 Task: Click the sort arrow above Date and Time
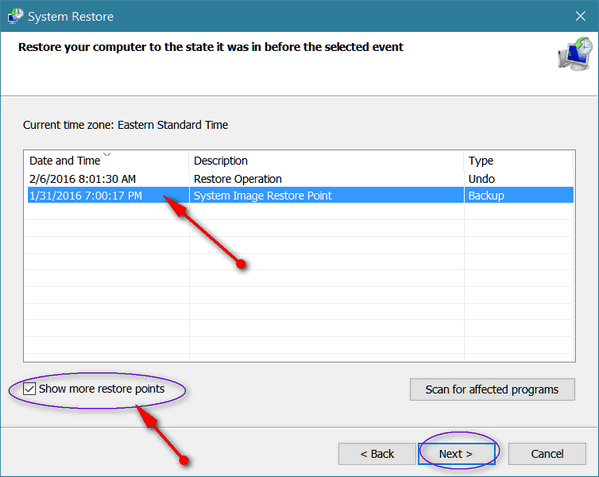[107, 155]
